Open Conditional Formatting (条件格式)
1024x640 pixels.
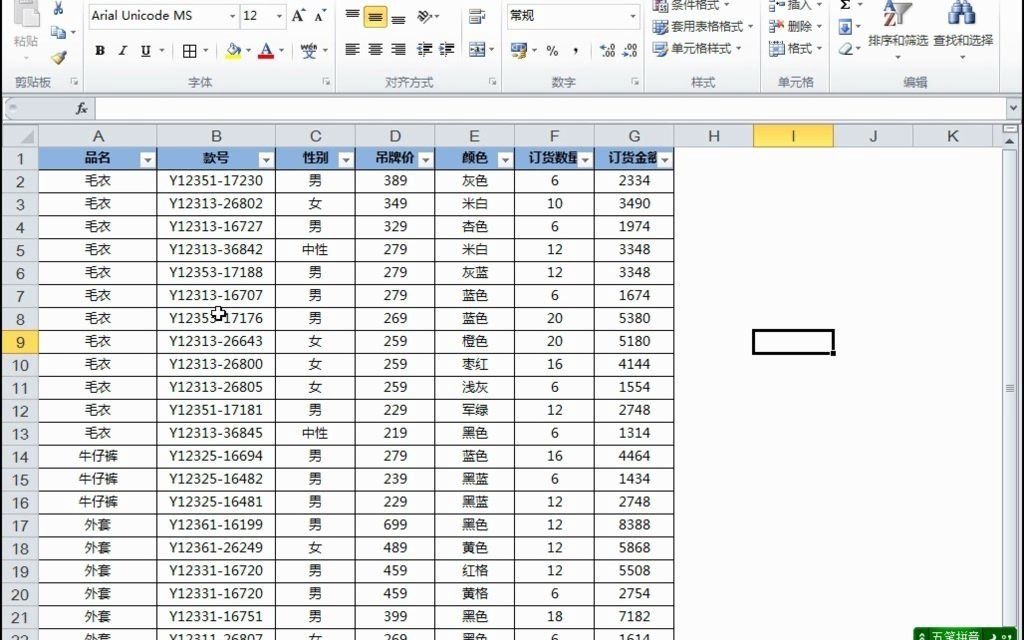pyautogui.click(x=694, y=8)
